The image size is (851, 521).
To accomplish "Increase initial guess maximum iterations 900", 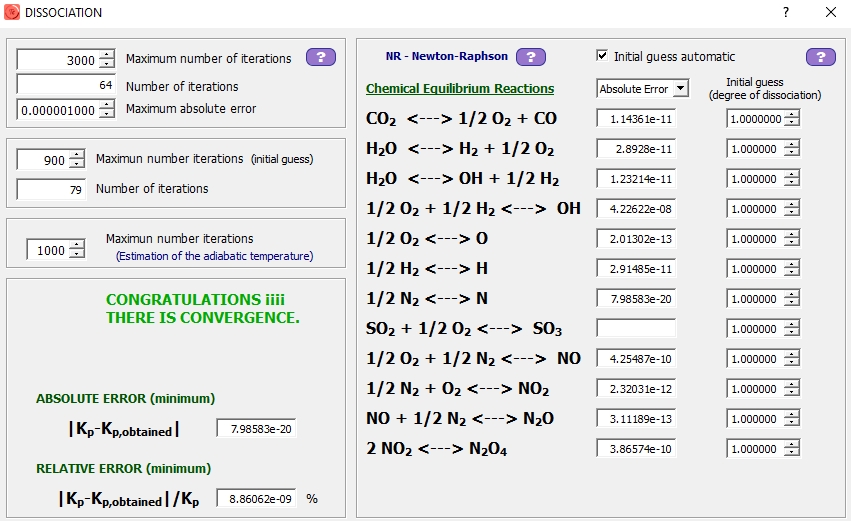I will [77, 155].
